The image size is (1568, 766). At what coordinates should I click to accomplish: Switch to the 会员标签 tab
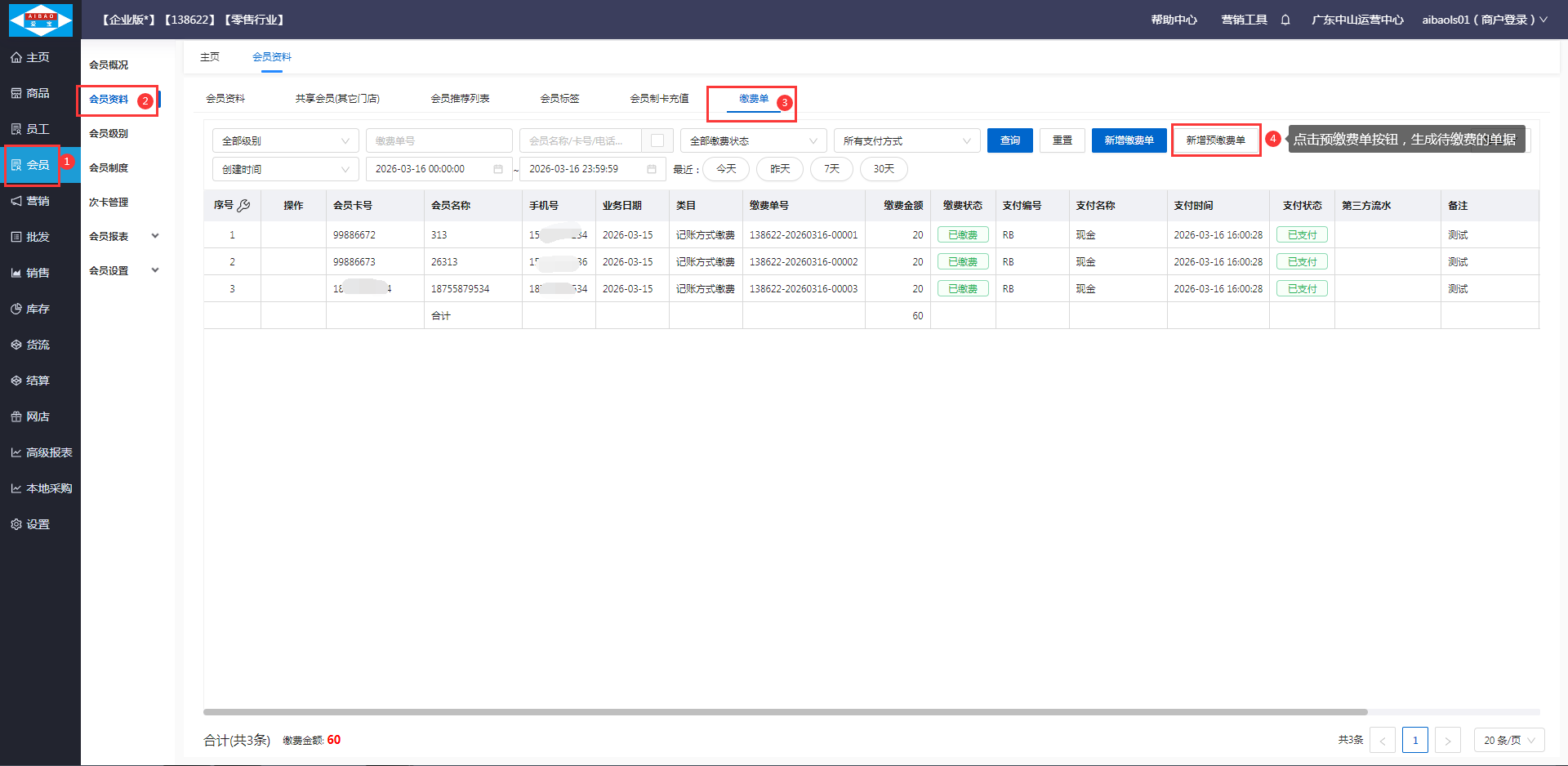pos(559,99)
